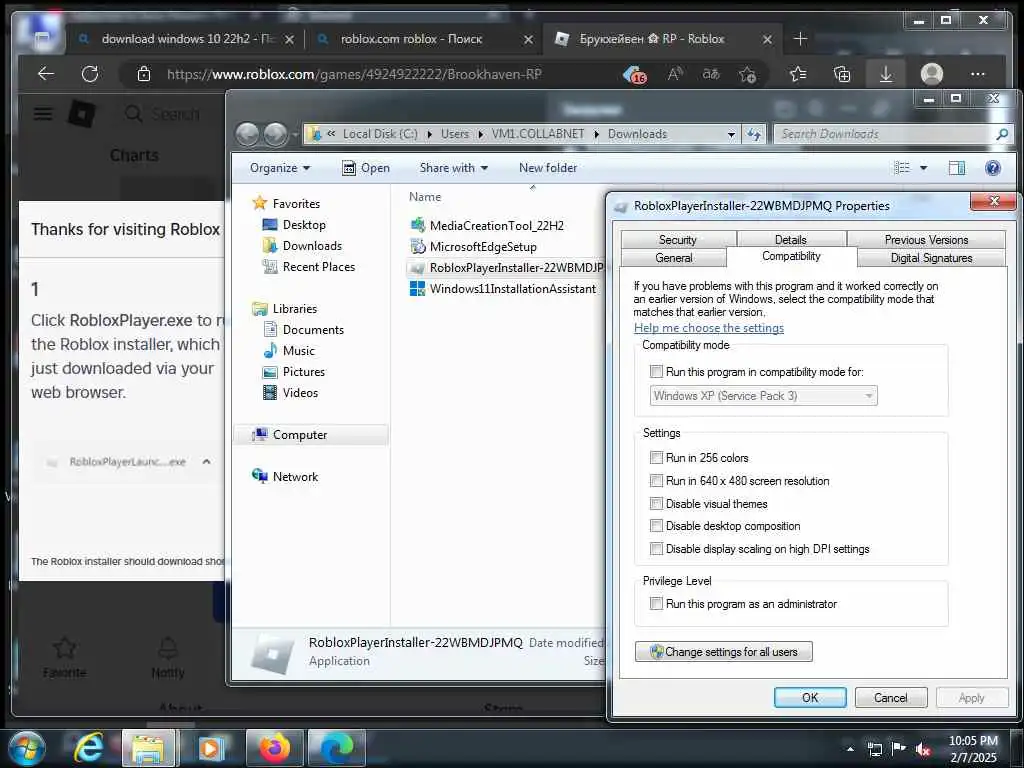The width and height of the screenshot is (1024, 768).
Task: Click the browser address bar URL
Action: point(353,74)
